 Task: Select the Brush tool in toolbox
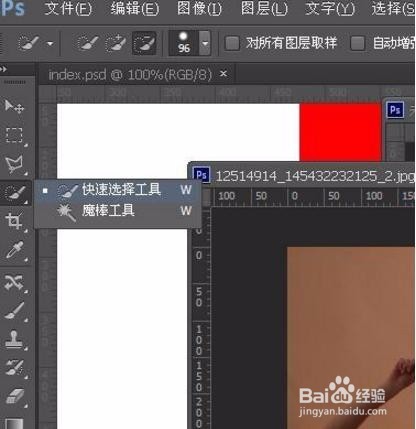click(x=14, y=311)
